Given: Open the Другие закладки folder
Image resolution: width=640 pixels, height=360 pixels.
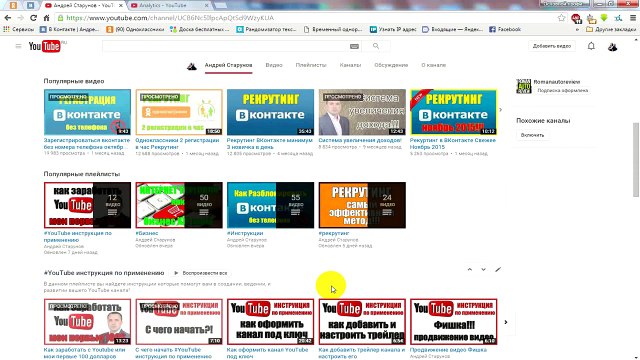Looking at the screenshot, I should coord(611,29).
